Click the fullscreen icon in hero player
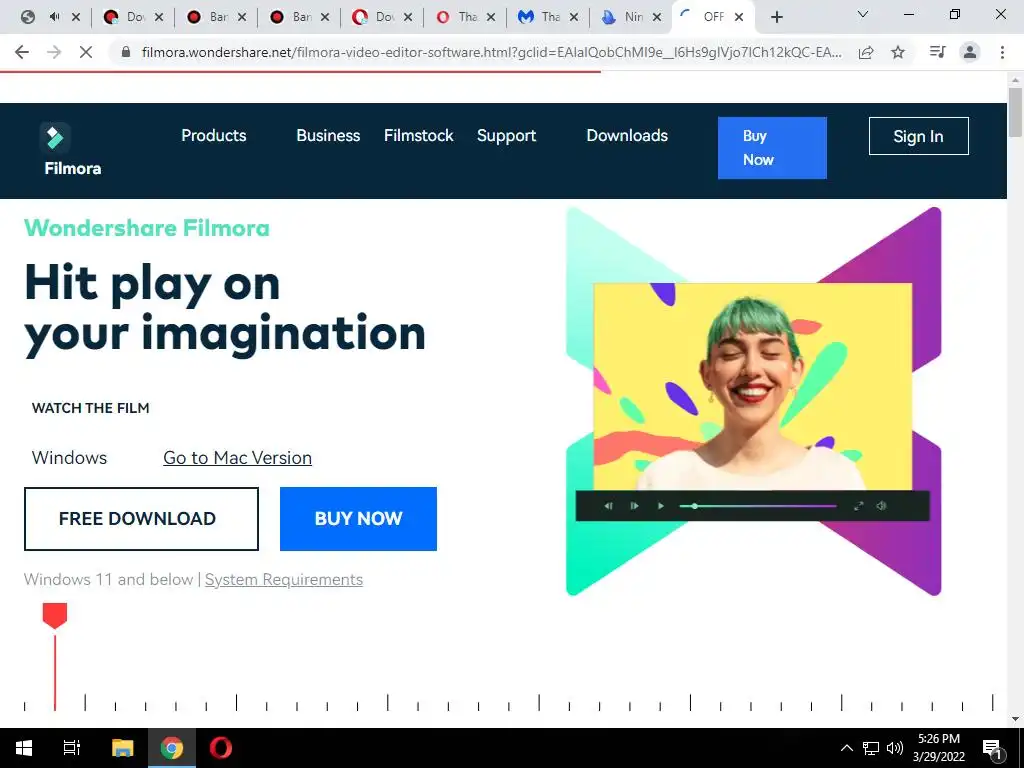The image size is (1024, 768). (859, 506)
